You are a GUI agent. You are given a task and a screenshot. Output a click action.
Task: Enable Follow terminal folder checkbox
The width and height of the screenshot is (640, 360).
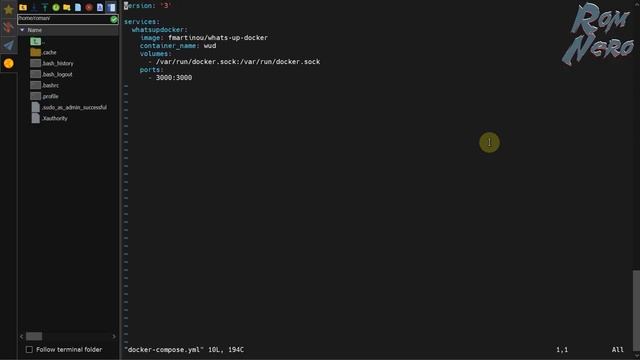pos(29,349)
